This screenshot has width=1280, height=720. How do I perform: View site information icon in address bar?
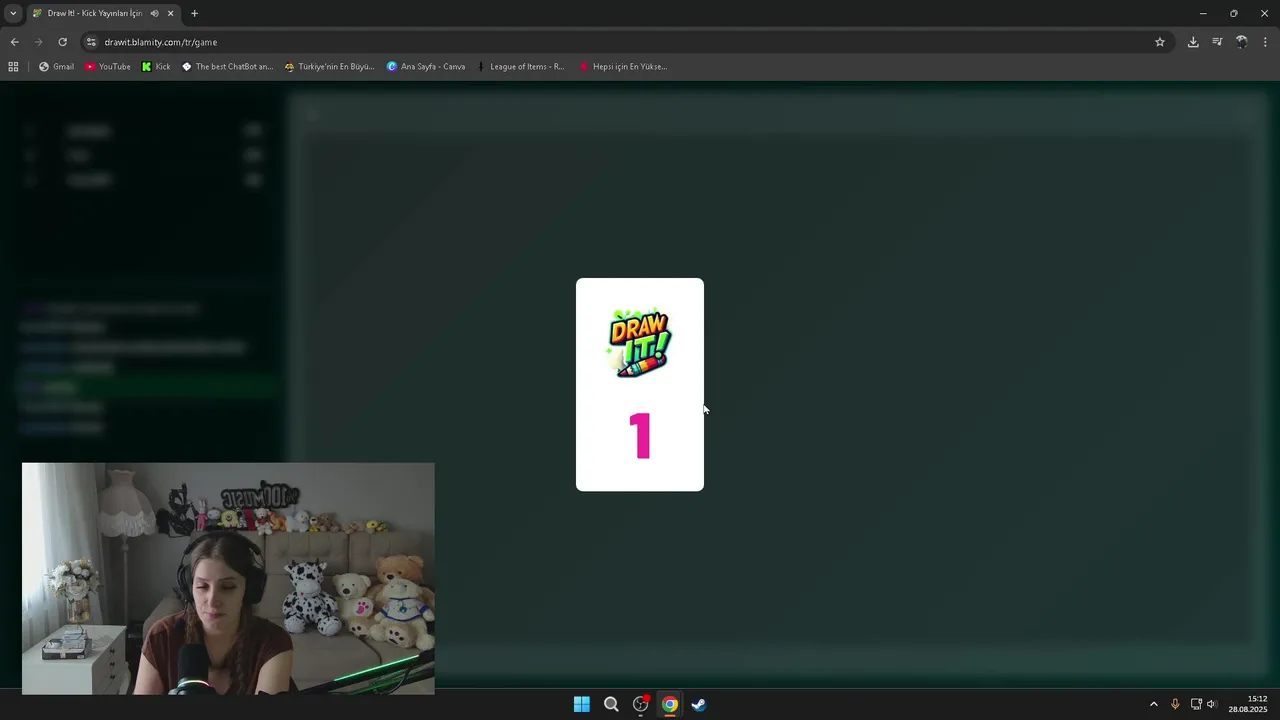(x=91, y=42)
